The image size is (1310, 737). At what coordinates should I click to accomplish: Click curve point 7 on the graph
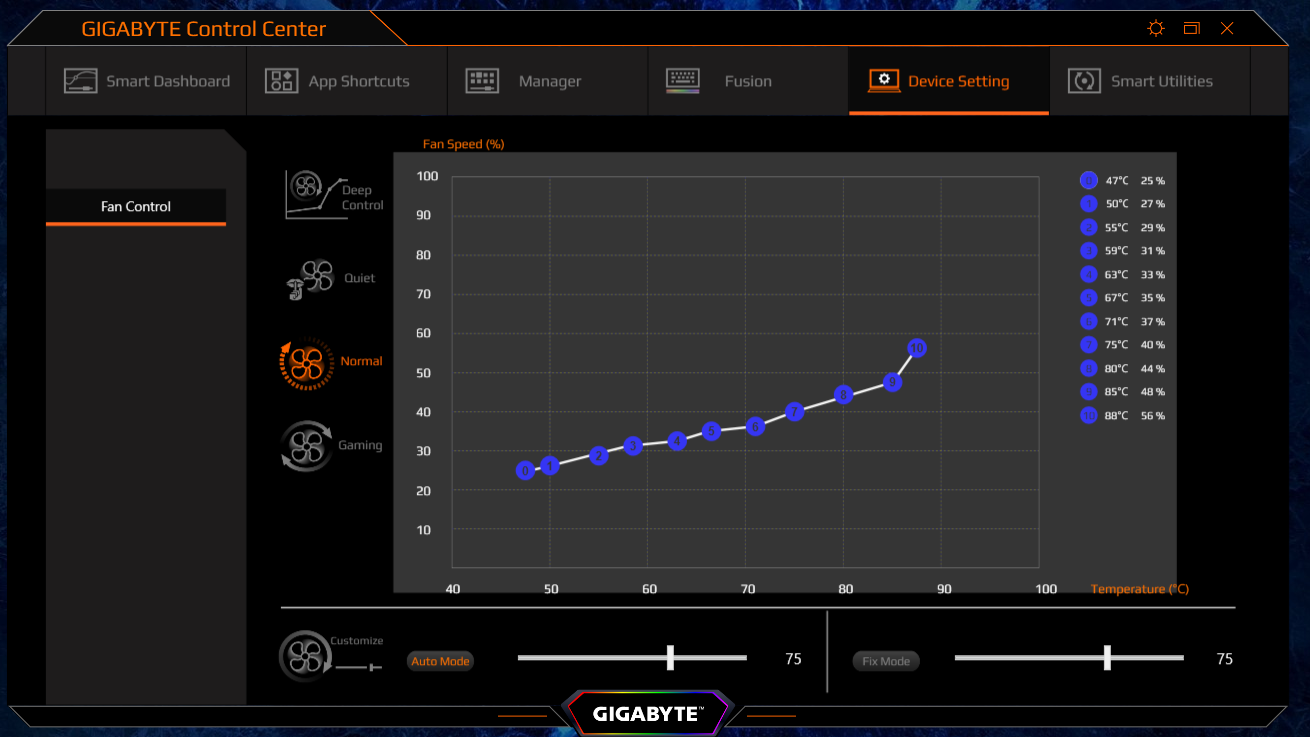pos(795,411)
